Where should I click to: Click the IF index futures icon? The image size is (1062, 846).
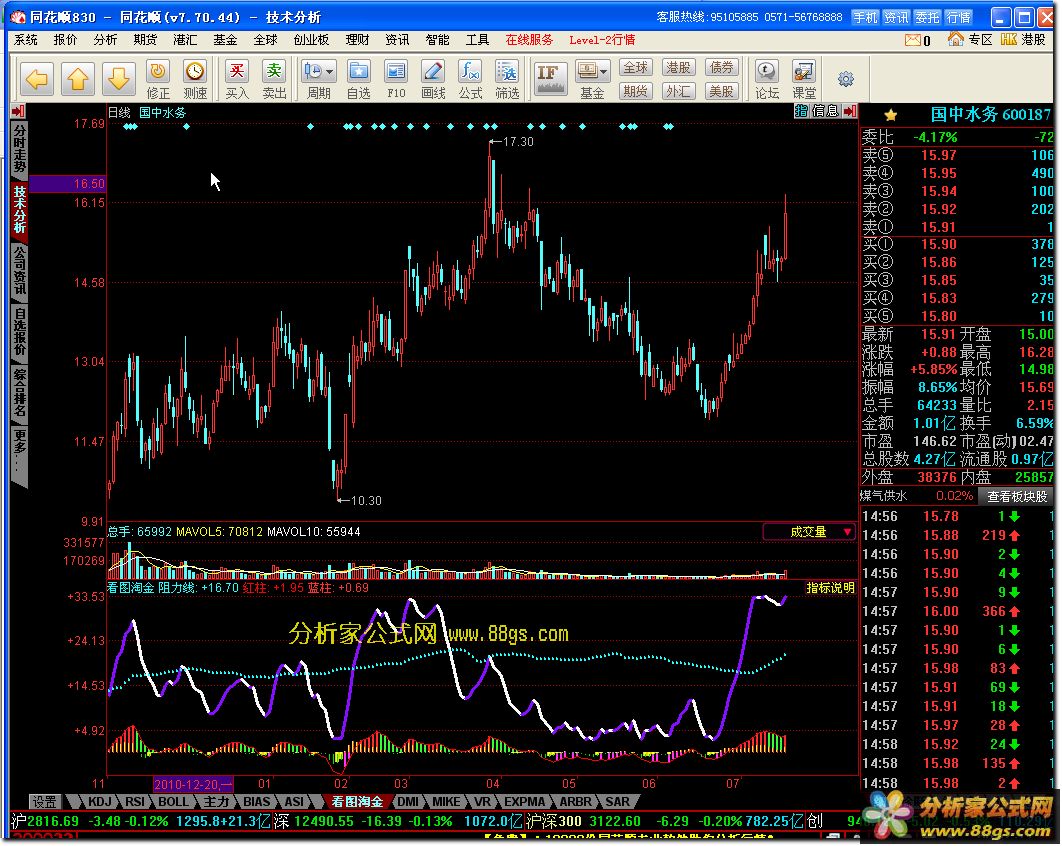[x=549, y=78]
